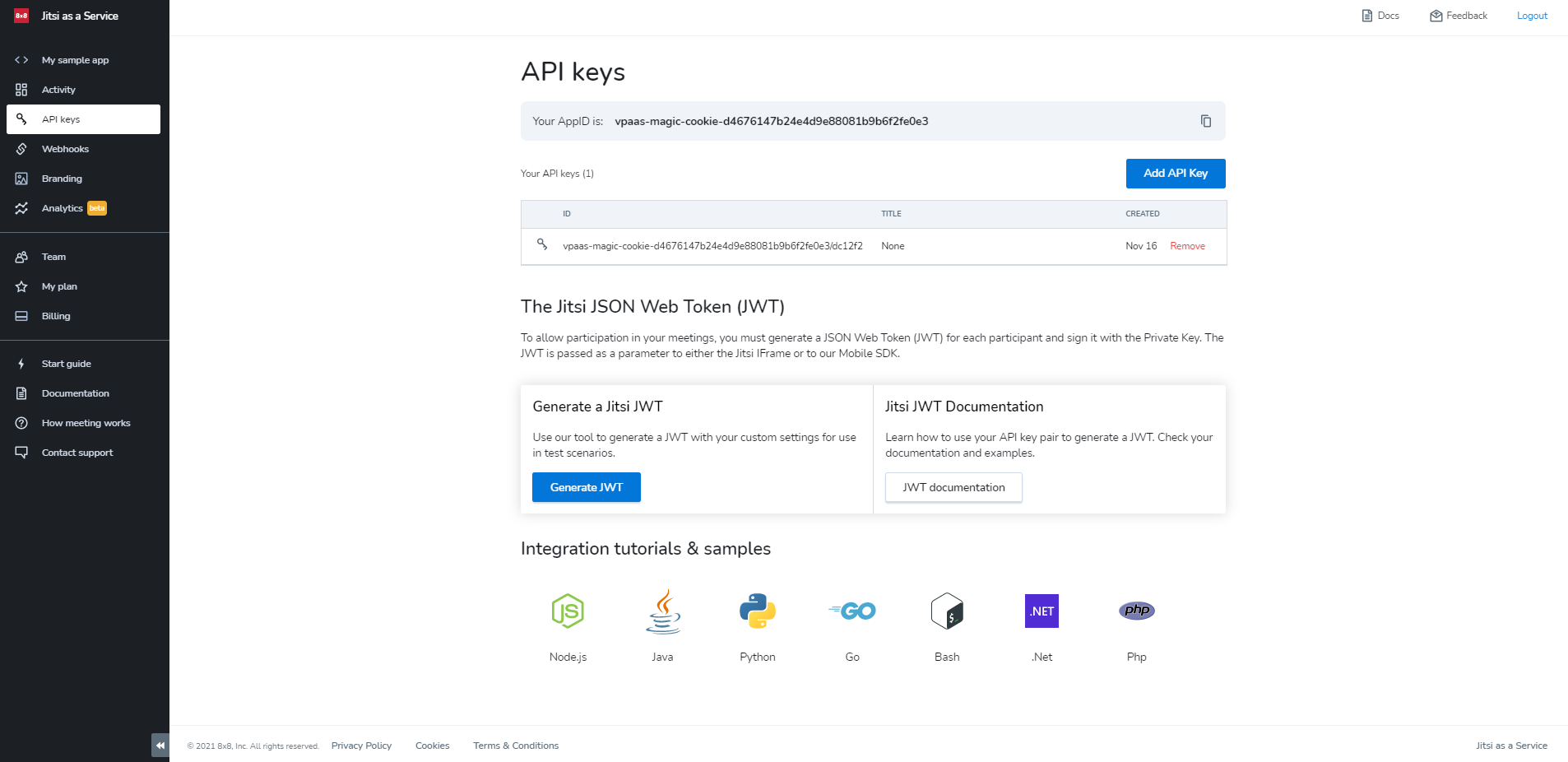Open the Go integration tutorial

(851, 611)
